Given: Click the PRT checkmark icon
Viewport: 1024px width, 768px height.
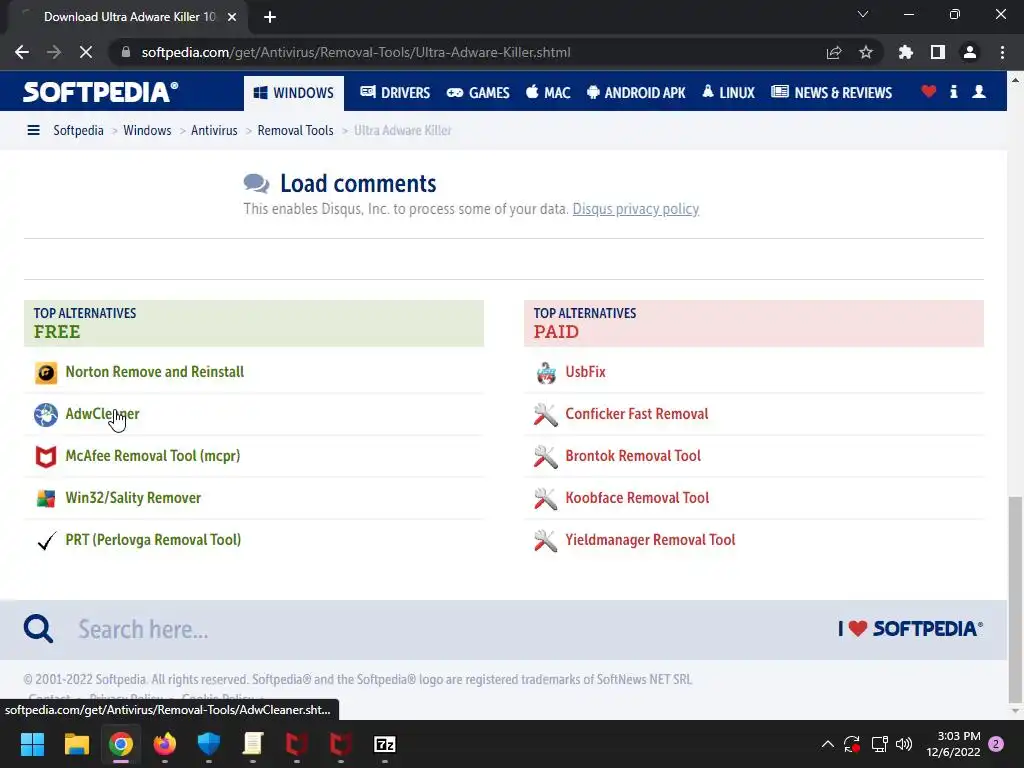Looking at the screenshot, I should (46, 540).
